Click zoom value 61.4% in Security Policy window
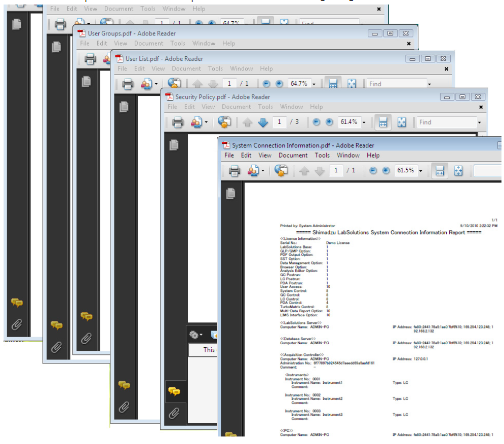The height and width of the screenshot is (444, 504). click(x=349, y=122)
